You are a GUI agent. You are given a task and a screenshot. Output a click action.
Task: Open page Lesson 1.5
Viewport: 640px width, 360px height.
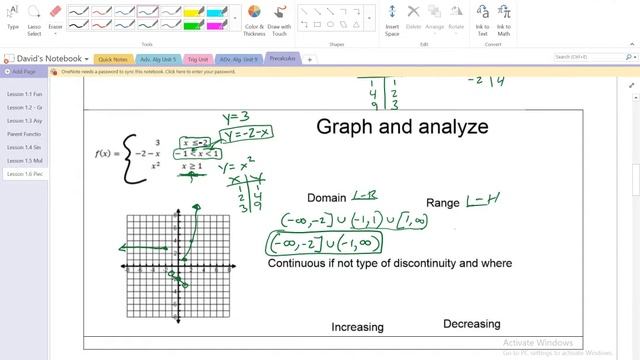(x=24, y=161)
